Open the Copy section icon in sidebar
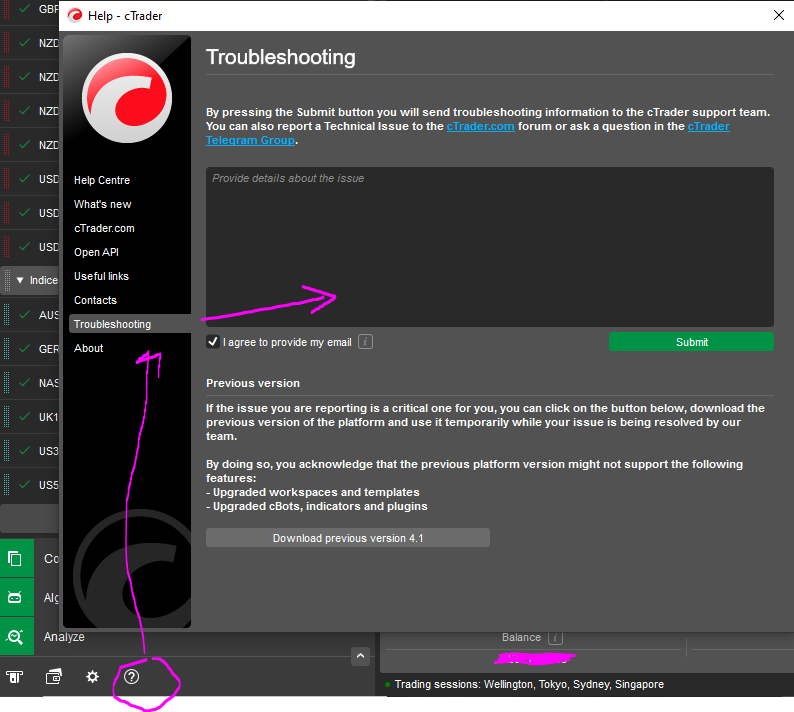The width and height of the screenshot is (794, 712). coord(15,559)
